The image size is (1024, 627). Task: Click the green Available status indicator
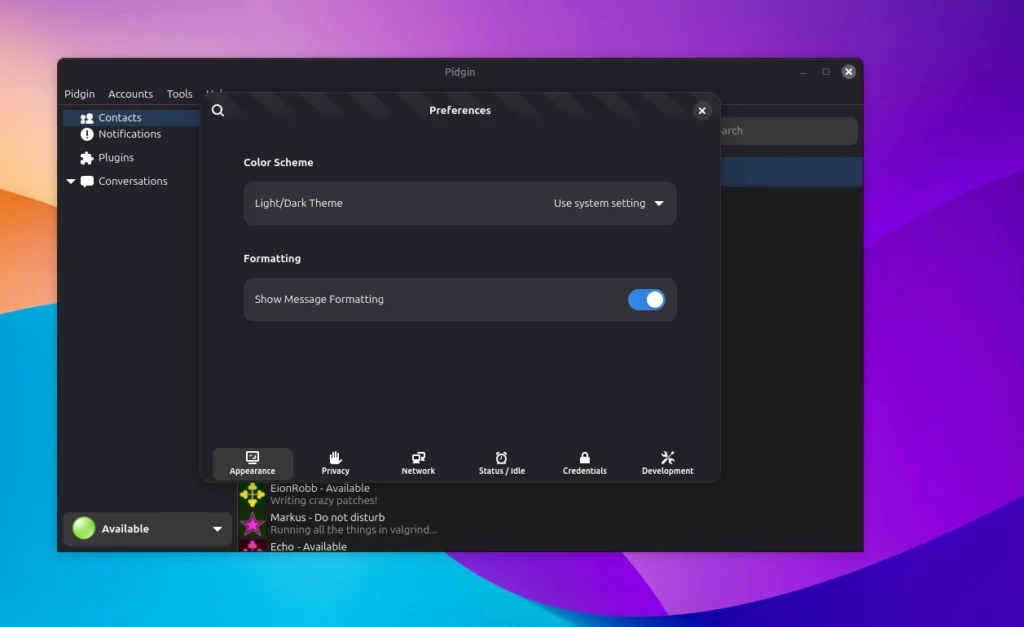click(x=83, y=528)
